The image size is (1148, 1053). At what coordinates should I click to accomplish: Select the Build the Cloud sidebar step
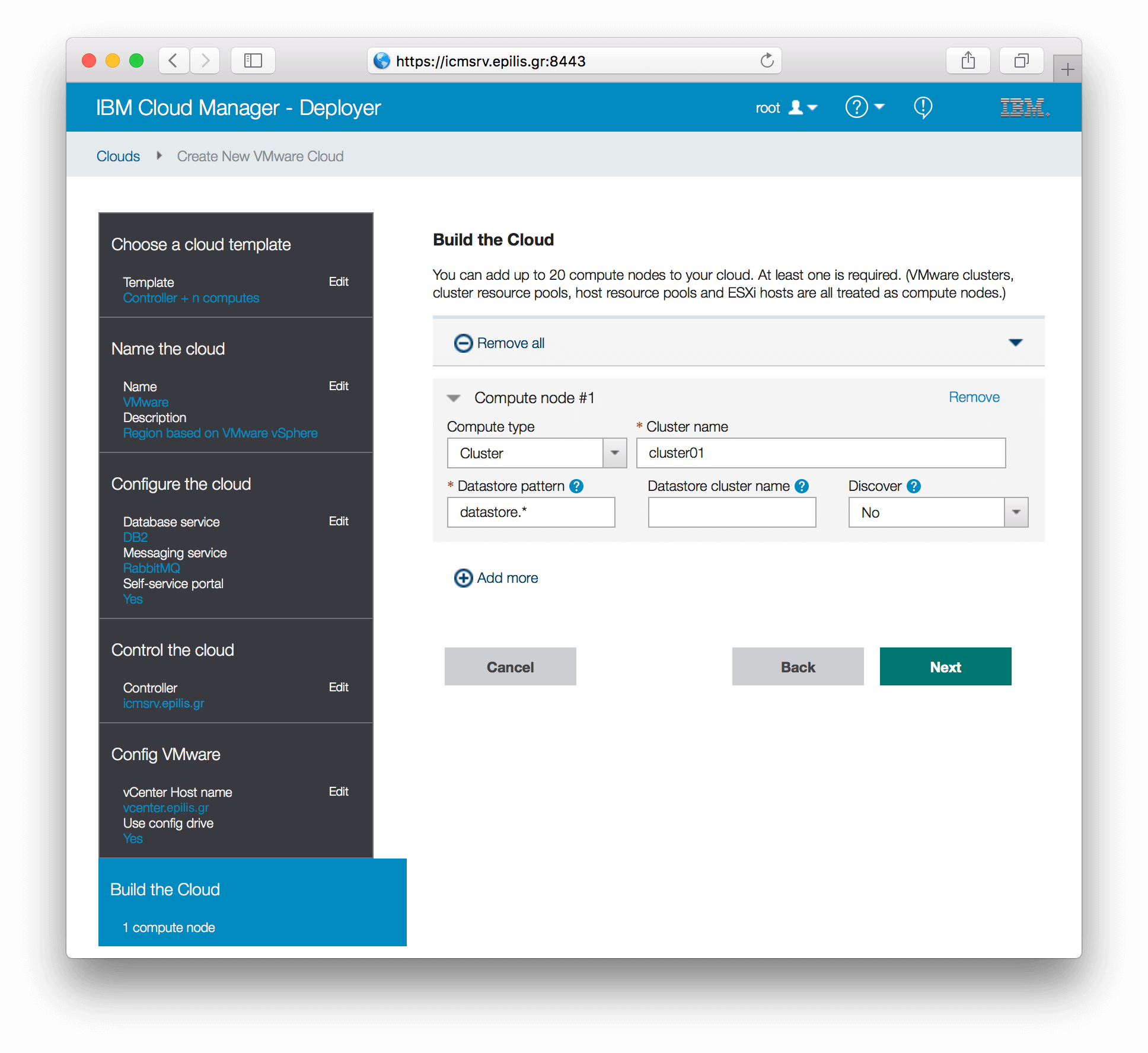253,902
